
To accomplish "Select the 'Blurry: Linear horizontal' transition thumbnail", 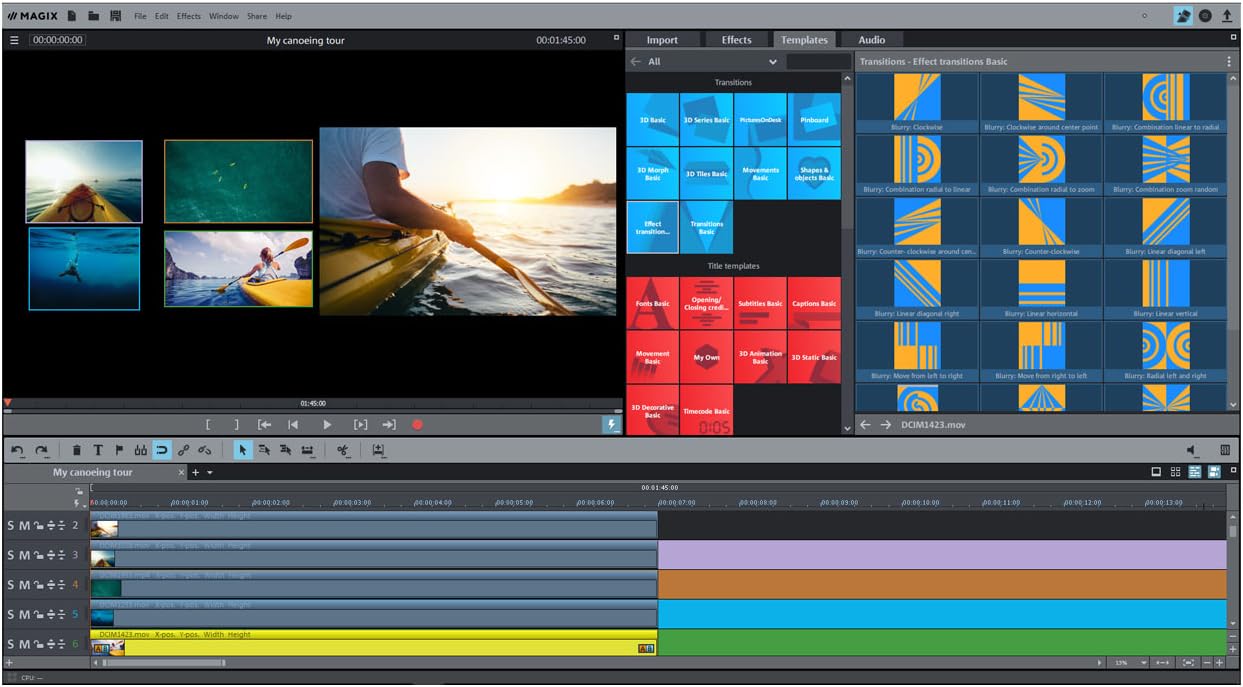I will click(x=1041, y=289).
